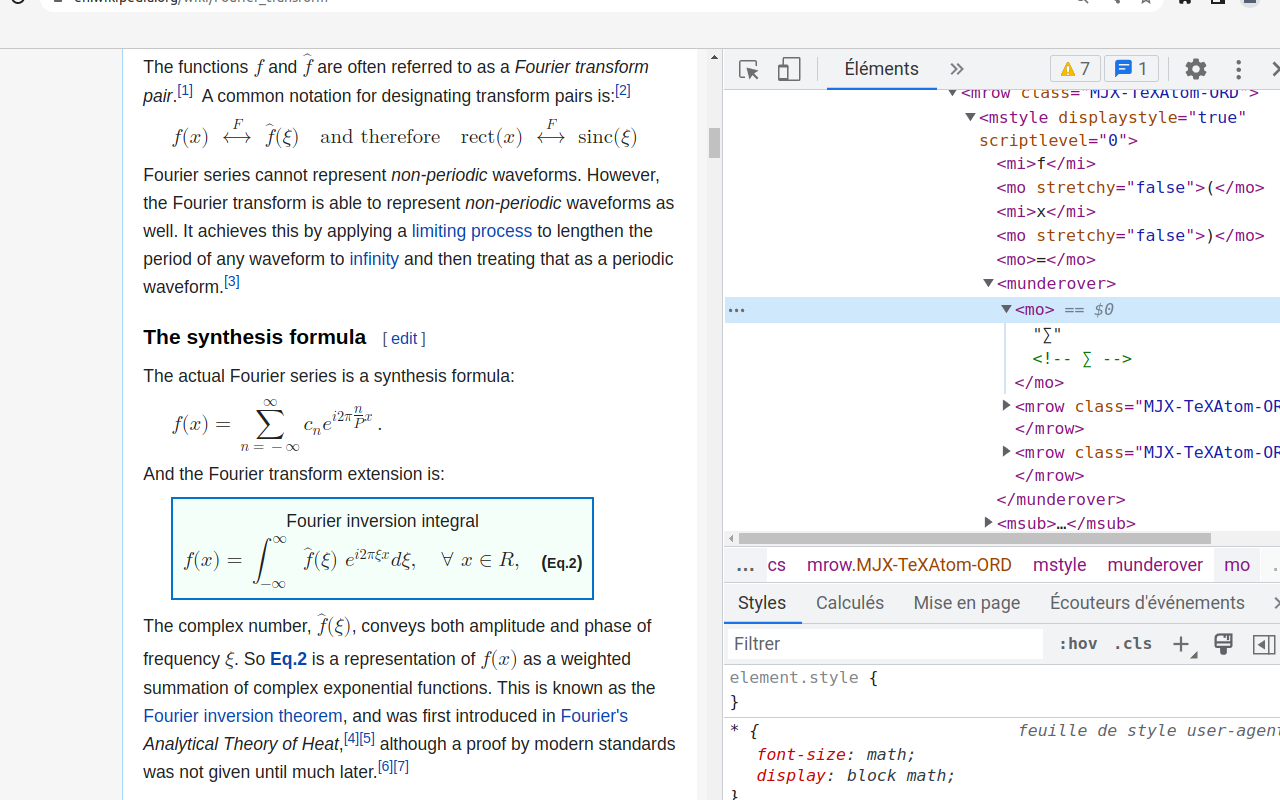
Task: Toggle the rendering emulation paintbrush icon
Action: (1223, 644)
